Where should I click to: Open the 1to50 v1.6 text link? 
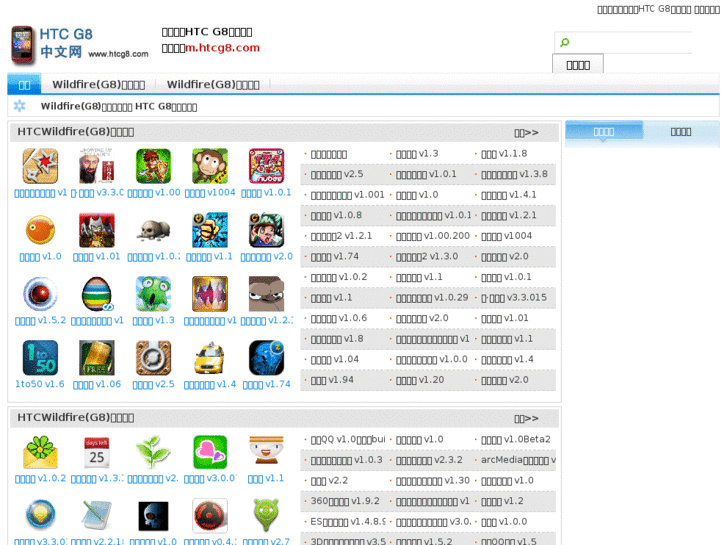coord(40,384)
